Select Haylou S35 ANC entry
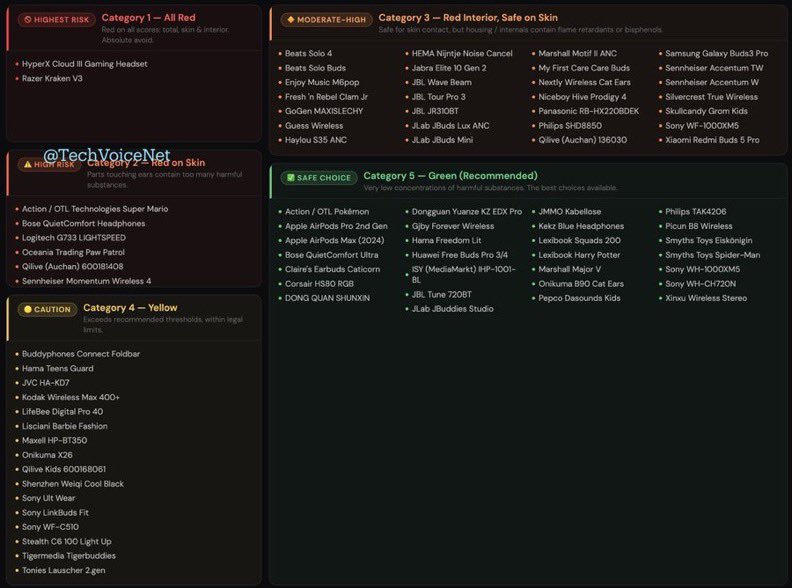 (x=316, y=140)
